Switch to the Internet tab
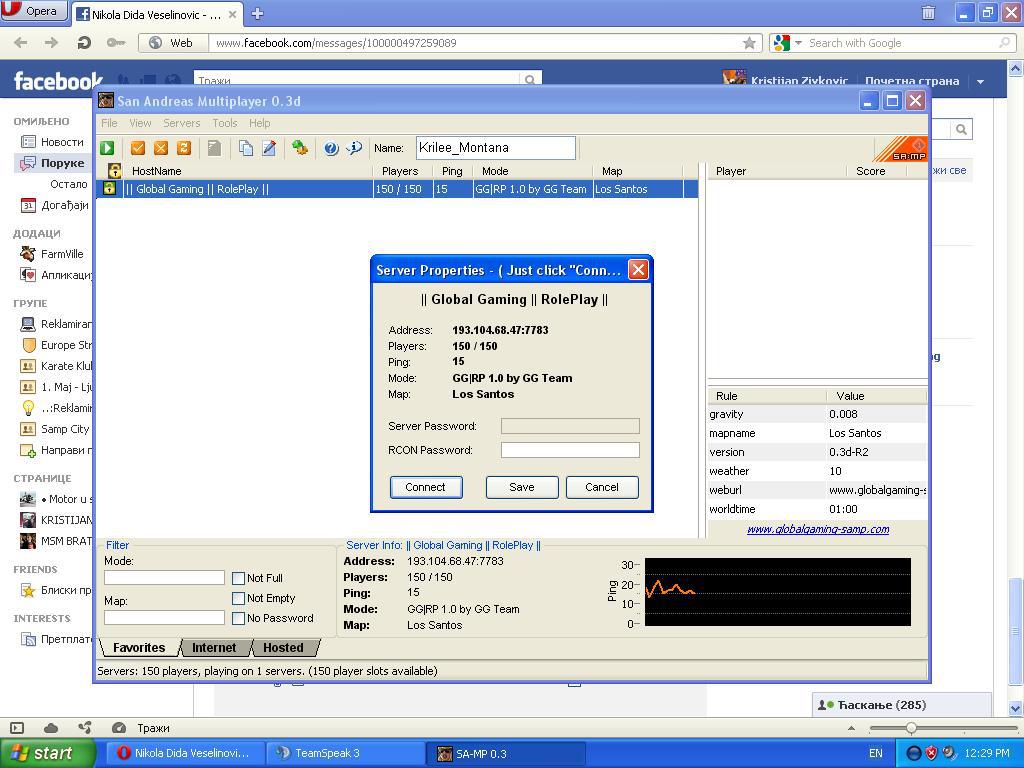Viewport: 1024px width, 768px height. tap(214, 648)
